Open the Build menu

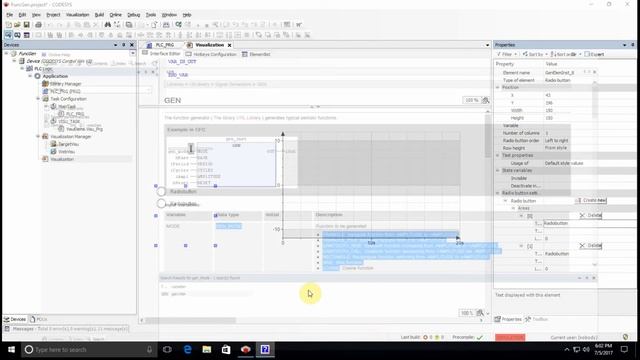click(x=99, y=15)
